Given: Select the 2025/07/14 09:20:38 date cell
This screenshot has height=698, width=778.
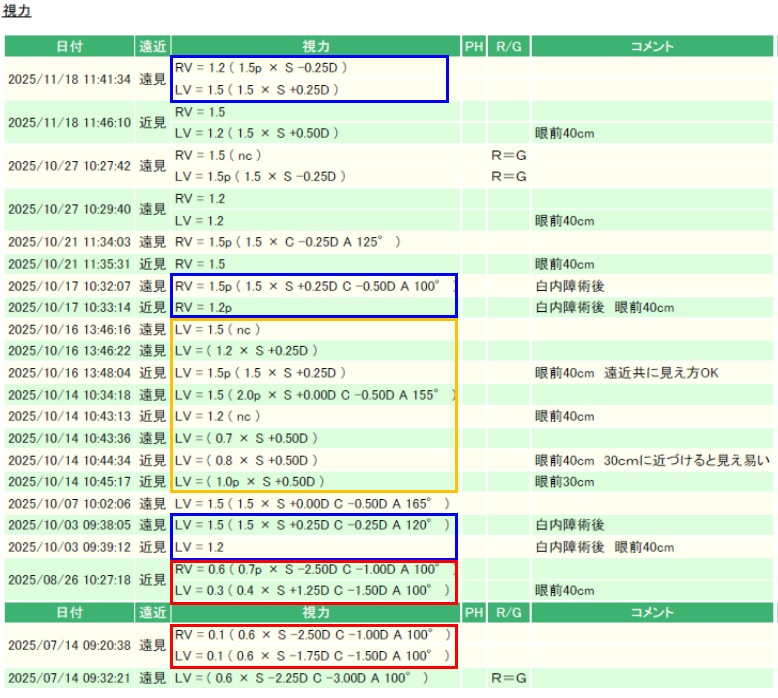Looking at the screenshot, I should pyautogui.click(x=69, y=646).
